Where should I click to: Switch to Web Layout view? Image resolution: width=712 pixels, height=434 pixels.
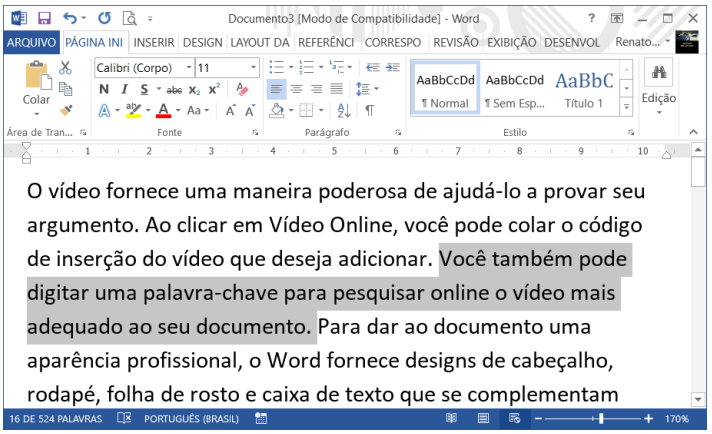[x=514, y=418]
